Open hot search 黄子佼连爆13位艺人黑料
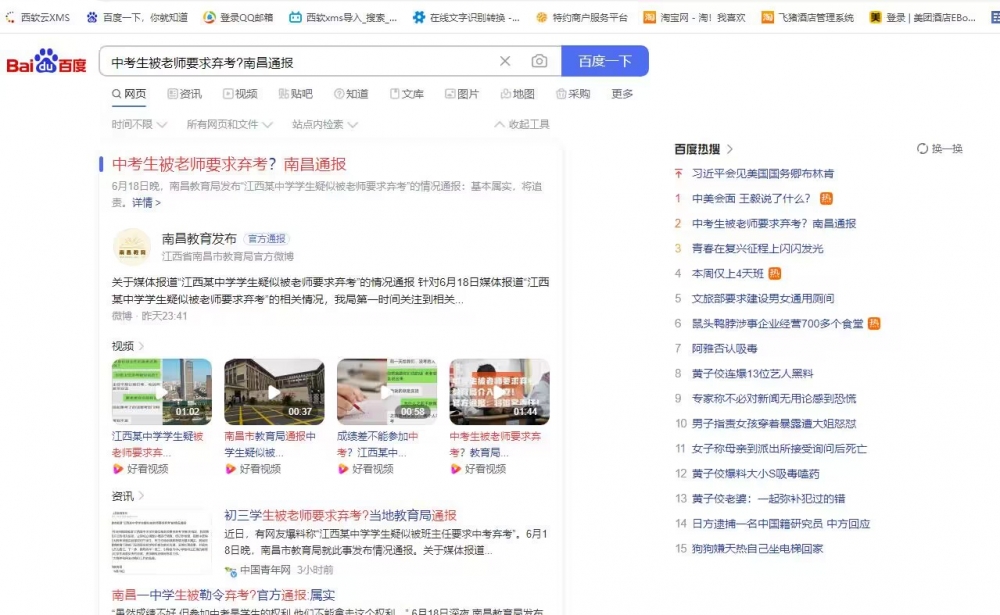The height and width of the screenshot is (615, 1000). click(753, 373)
